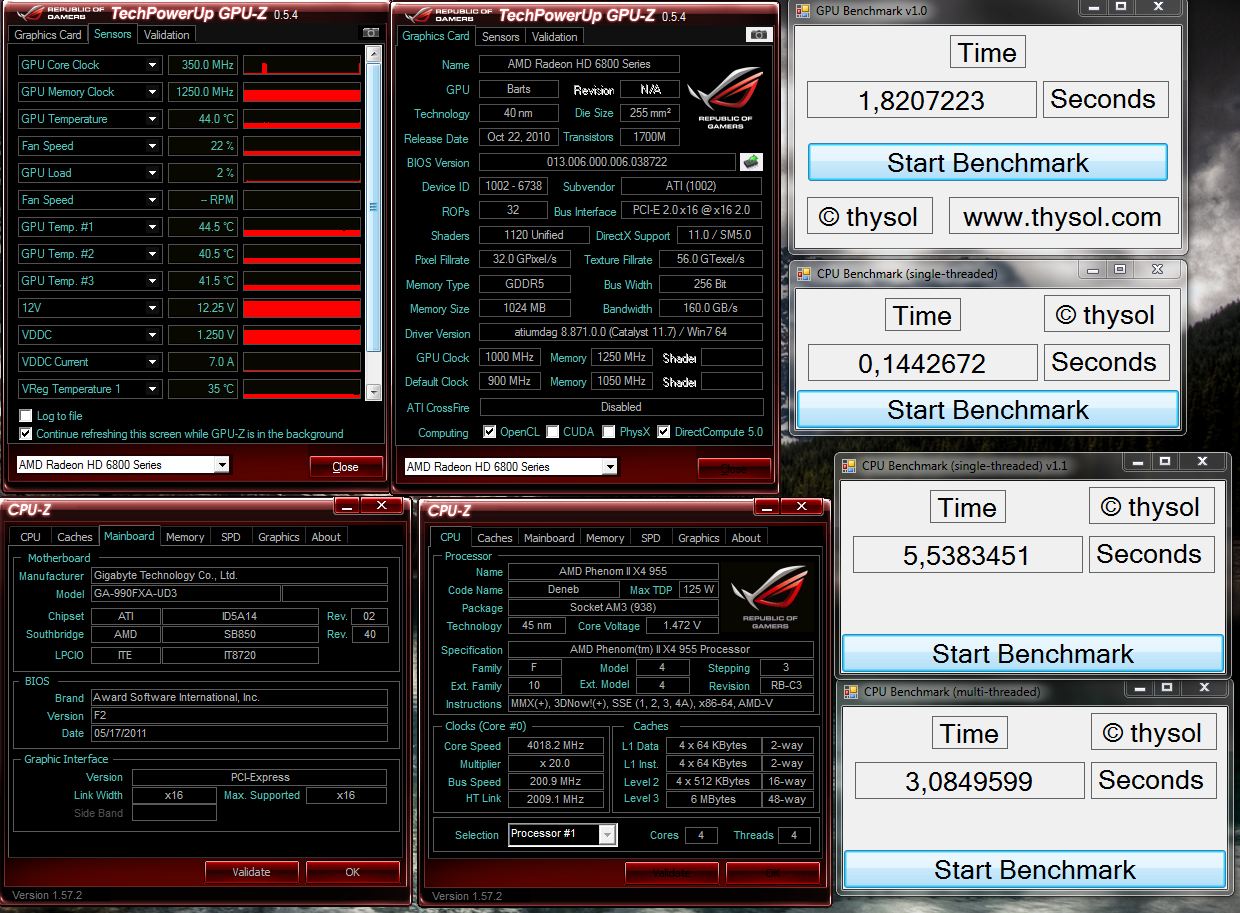Start the CPU Benchmark (single-threaded) v1.1 run
Screen dimensions: 1240x913
pyautogui.click(x=1033, y=654)
